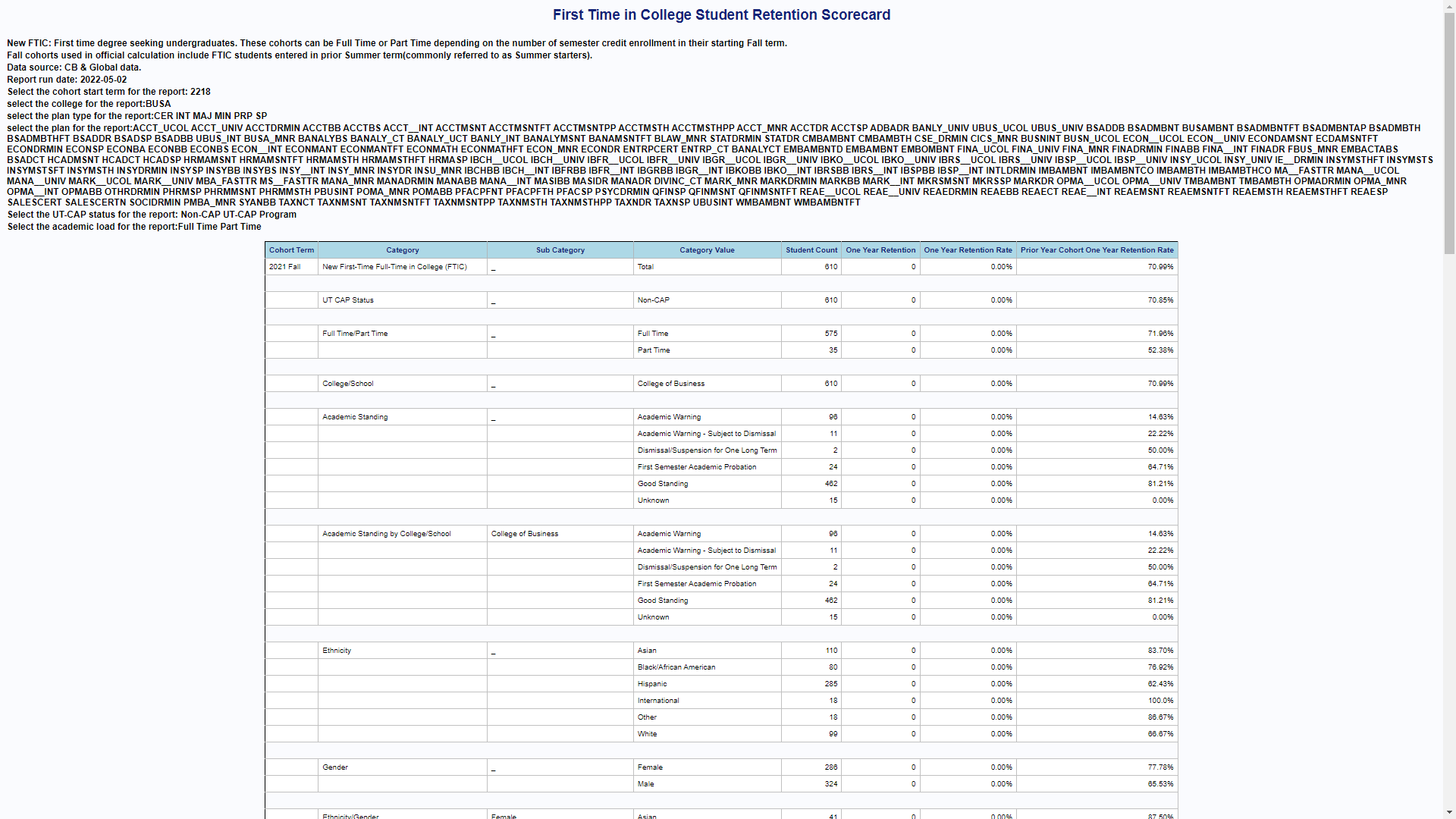The height and width of the screenshot is (819, 1456).
Task: Click Prior Year Cohort Retention Rate header
Action: [x=1096, y=250]
